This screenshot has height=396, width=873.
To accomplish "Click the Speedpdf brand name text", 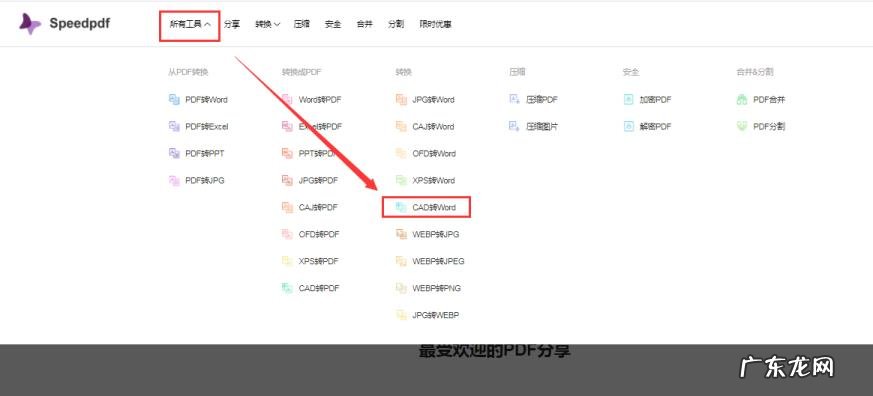I will [80, 23].
